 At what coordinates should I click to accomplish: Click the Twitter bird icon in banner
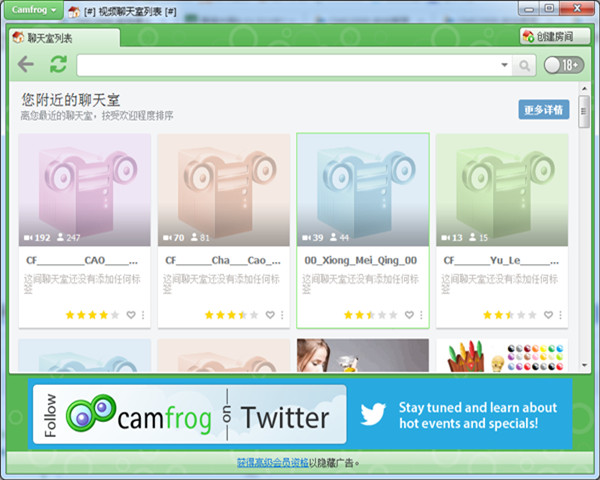[373, 414]
